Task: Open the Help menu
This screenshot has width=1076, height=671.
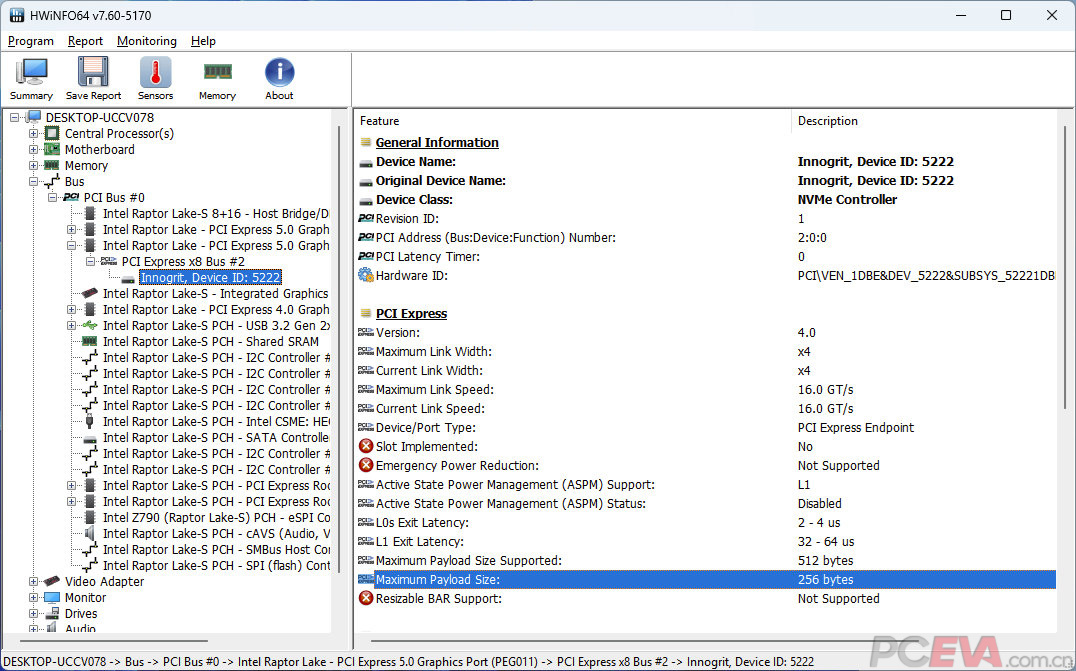Action: (x=203, y=41)
